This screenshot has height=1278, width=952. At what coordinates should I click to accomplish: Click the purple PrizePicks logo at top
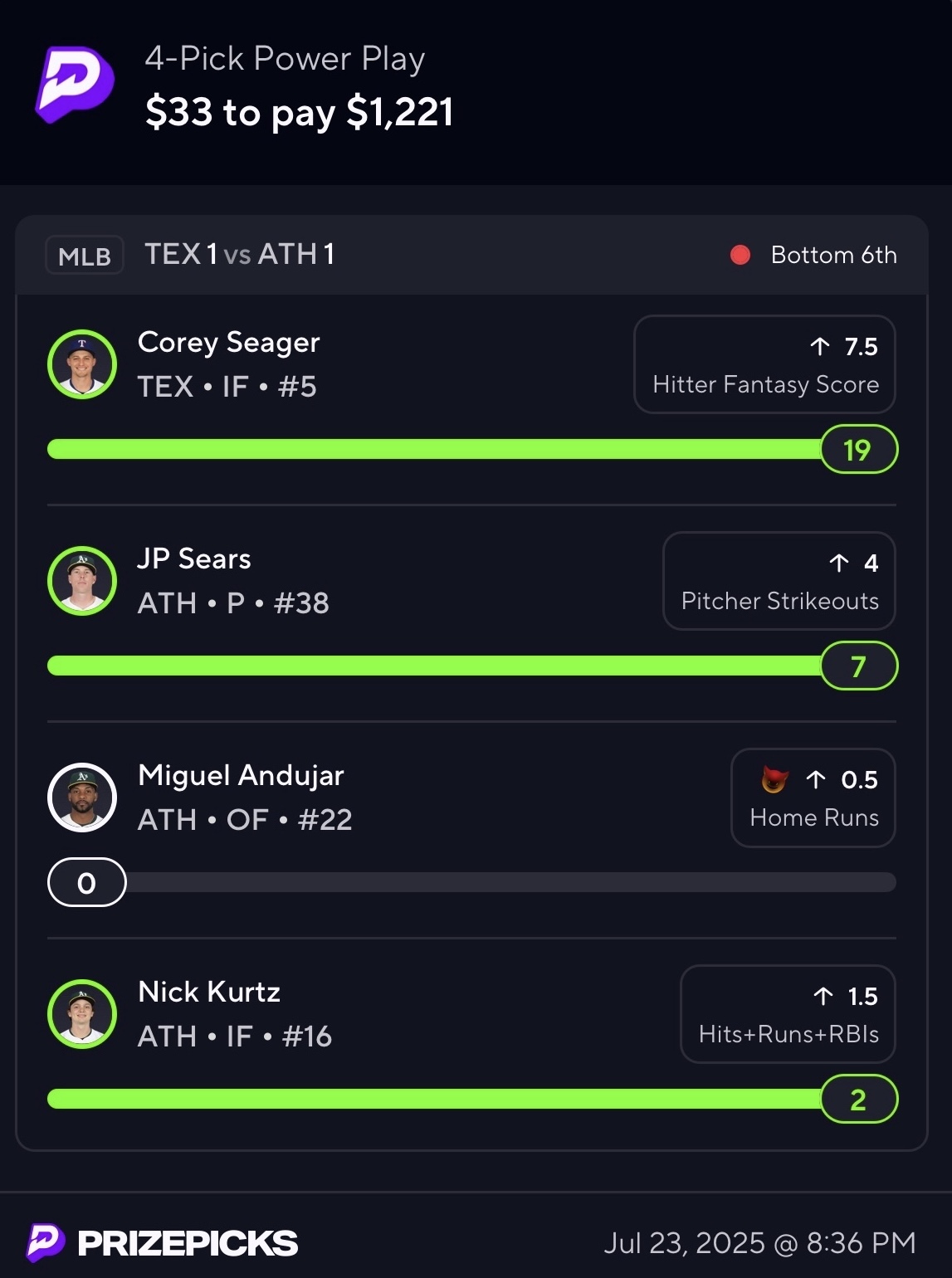coord(75,85)
